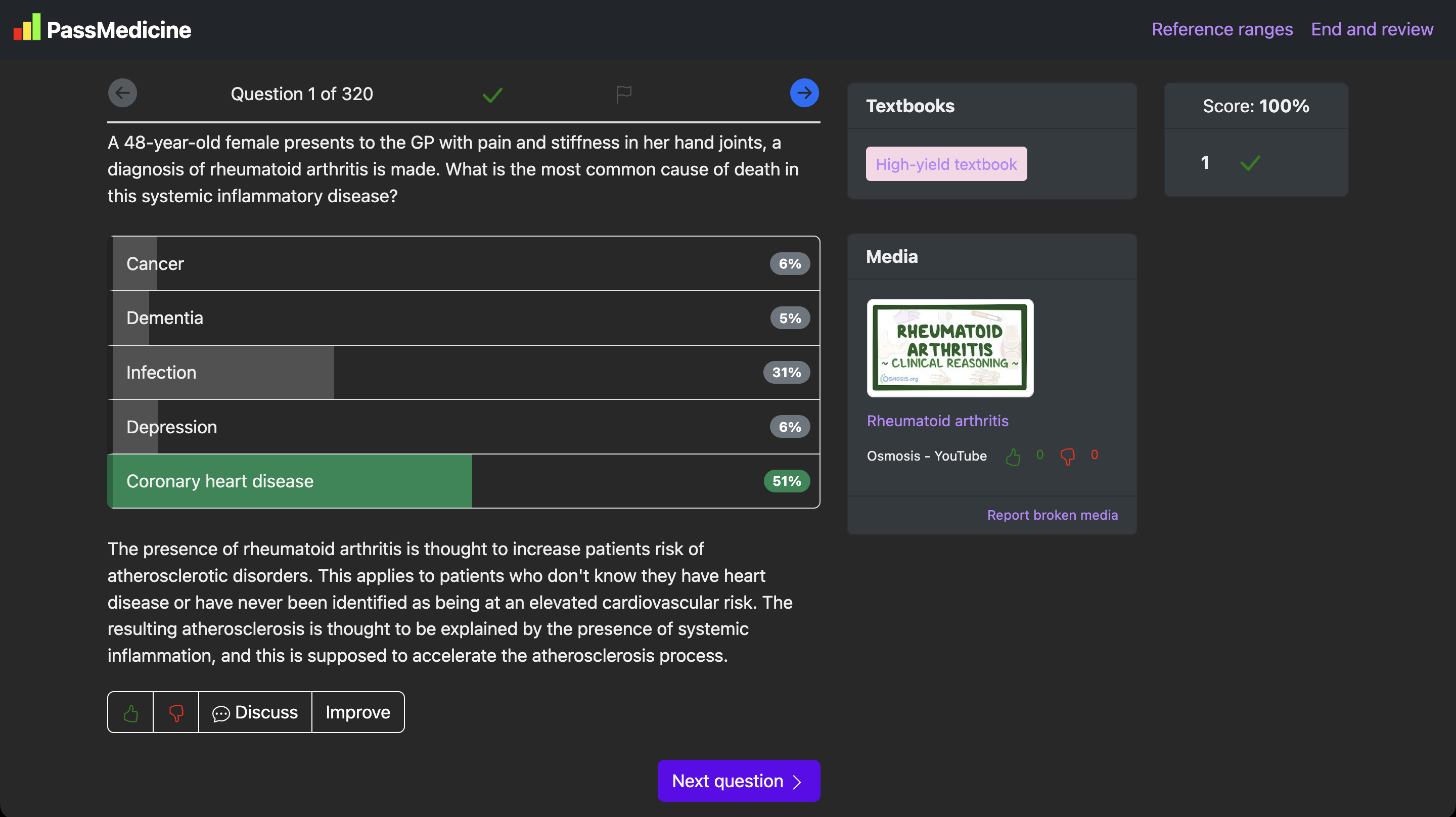The width and height of the screenshot is (1456, 817).
Task: Click the grey previous question arrow
Action: [123, 94]
